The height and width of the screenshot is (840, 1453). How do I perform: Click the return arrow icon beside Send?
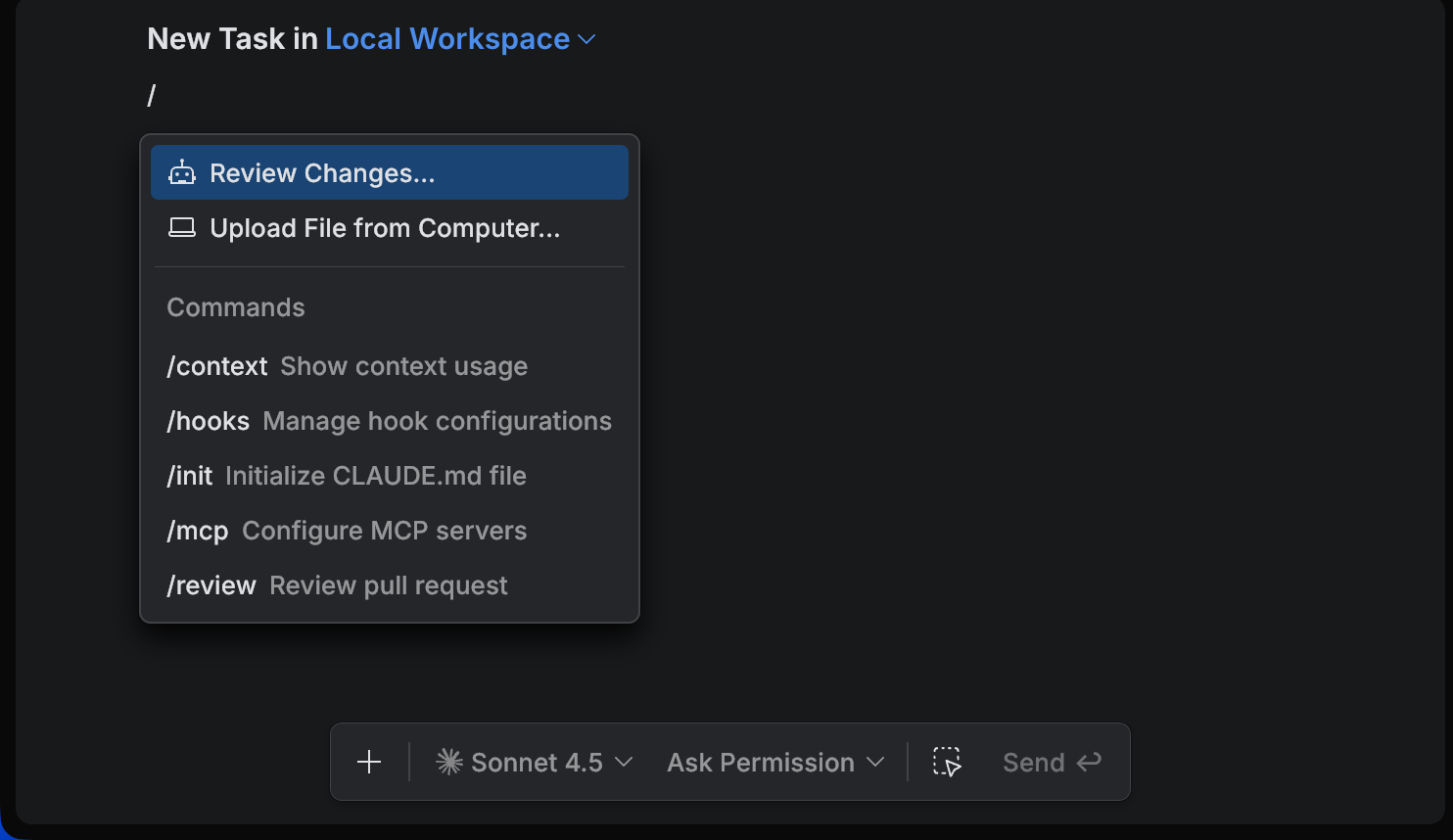(x=1090, y=763)
